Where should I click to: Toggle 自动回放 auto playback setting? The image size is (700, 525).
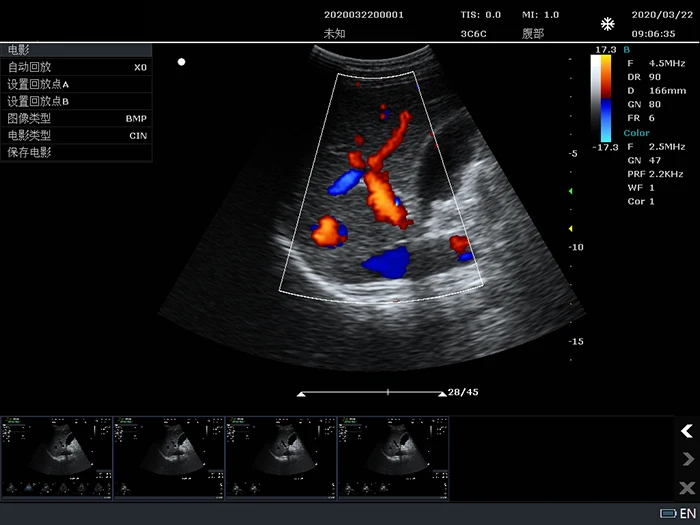coord(76,67)
